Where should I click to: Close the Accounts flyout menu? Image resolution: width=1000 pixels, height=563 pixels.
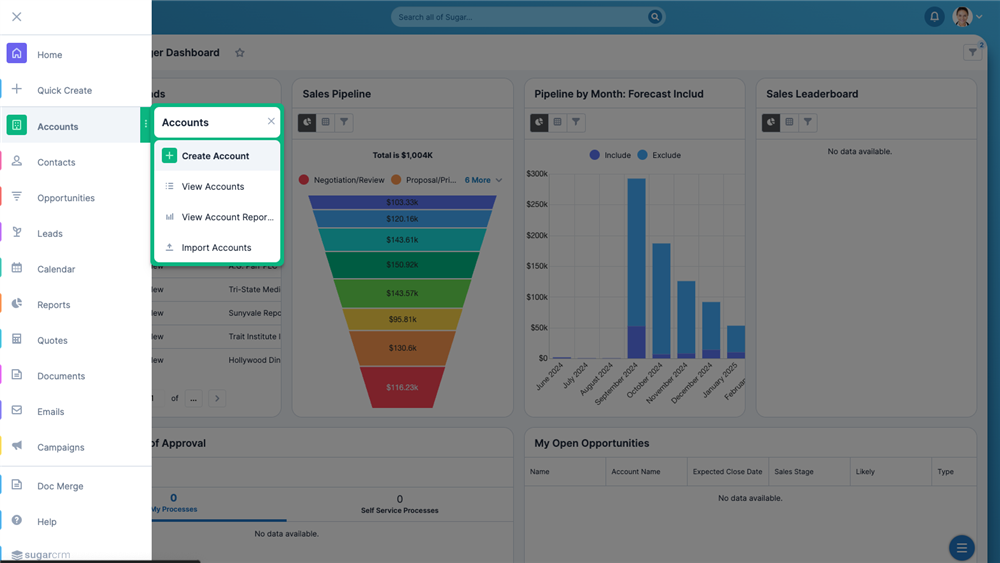(271, 122)
